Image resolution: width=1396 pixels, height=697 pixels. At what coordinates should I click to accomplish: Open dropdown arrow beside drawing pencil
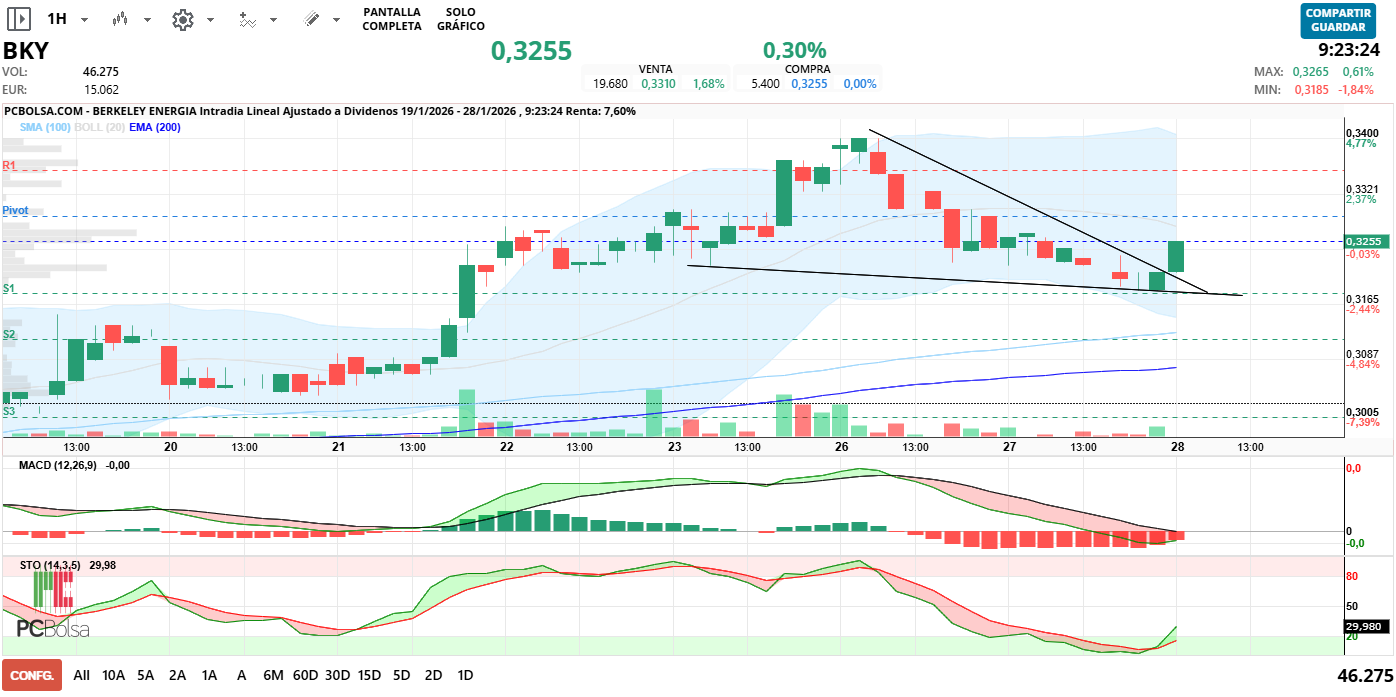(x=336, y=20)
